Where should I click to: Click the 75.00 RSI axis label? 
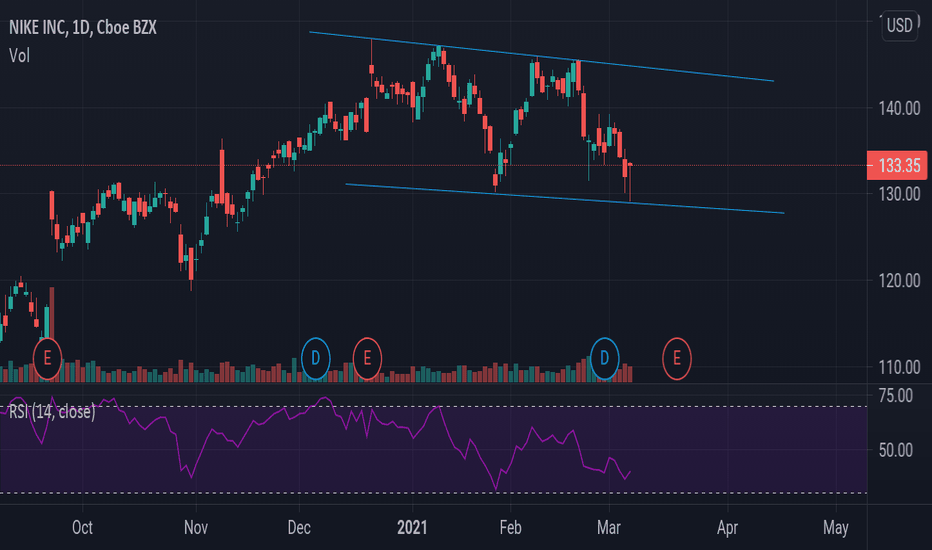click(x=896, y=395)
